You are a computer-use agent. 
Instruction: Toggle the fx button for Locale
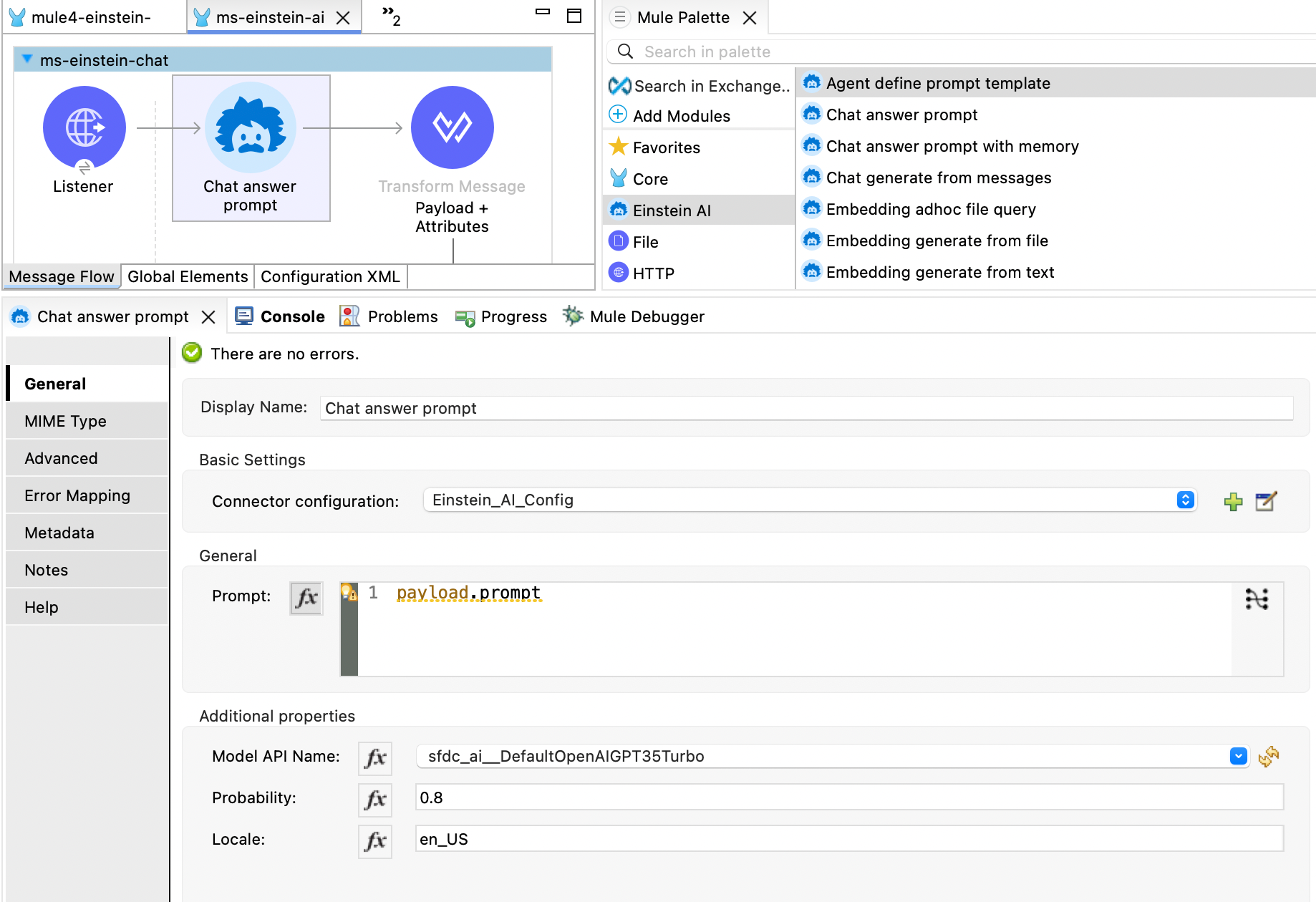click(375, 840)
